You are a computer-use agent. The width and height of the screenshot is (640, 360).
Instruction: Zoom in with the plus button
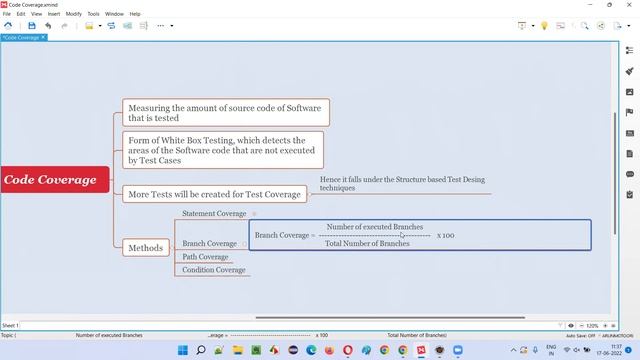(x=605, y=325)
